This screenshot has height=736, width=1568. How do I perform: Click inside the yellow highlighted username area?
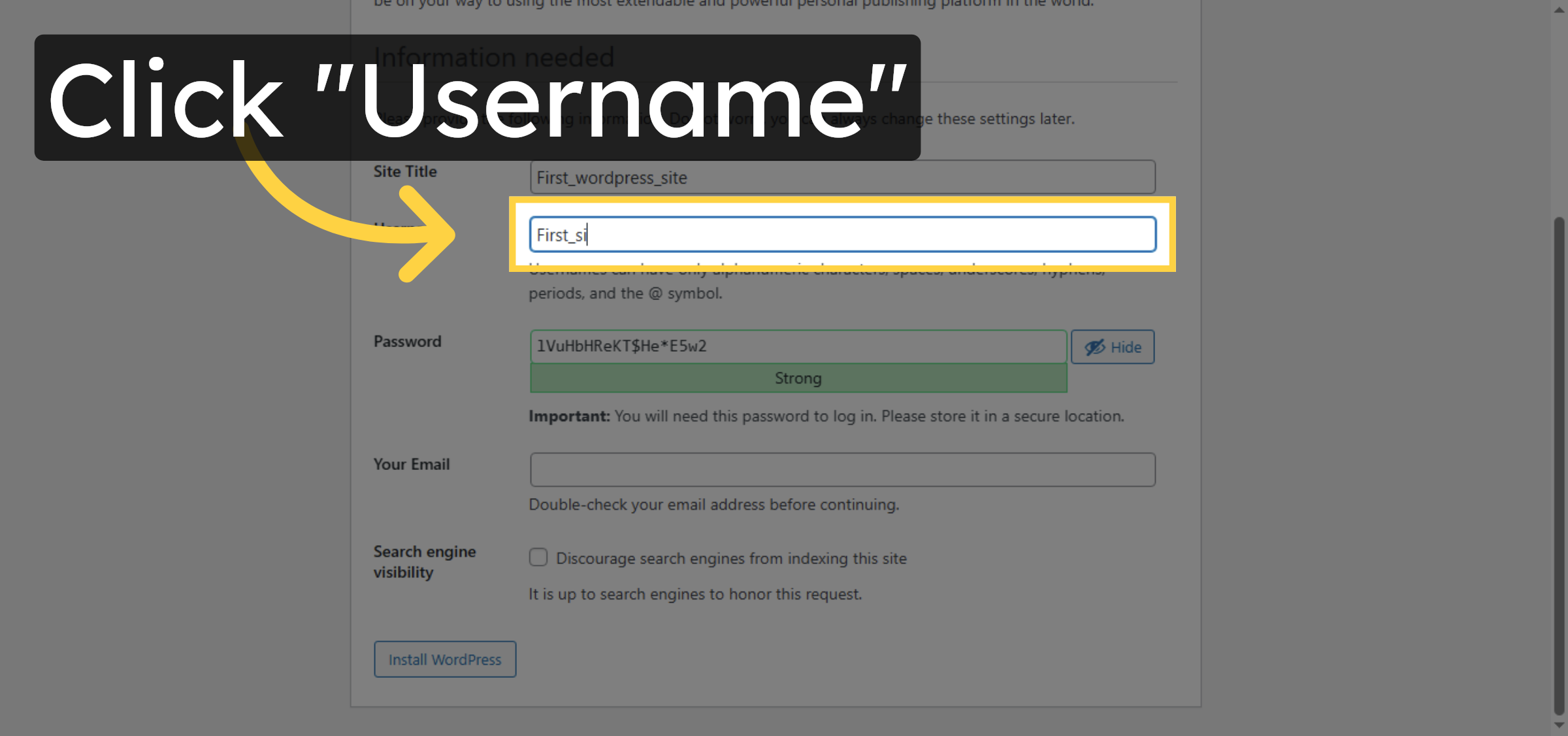[x=841, y=234]
